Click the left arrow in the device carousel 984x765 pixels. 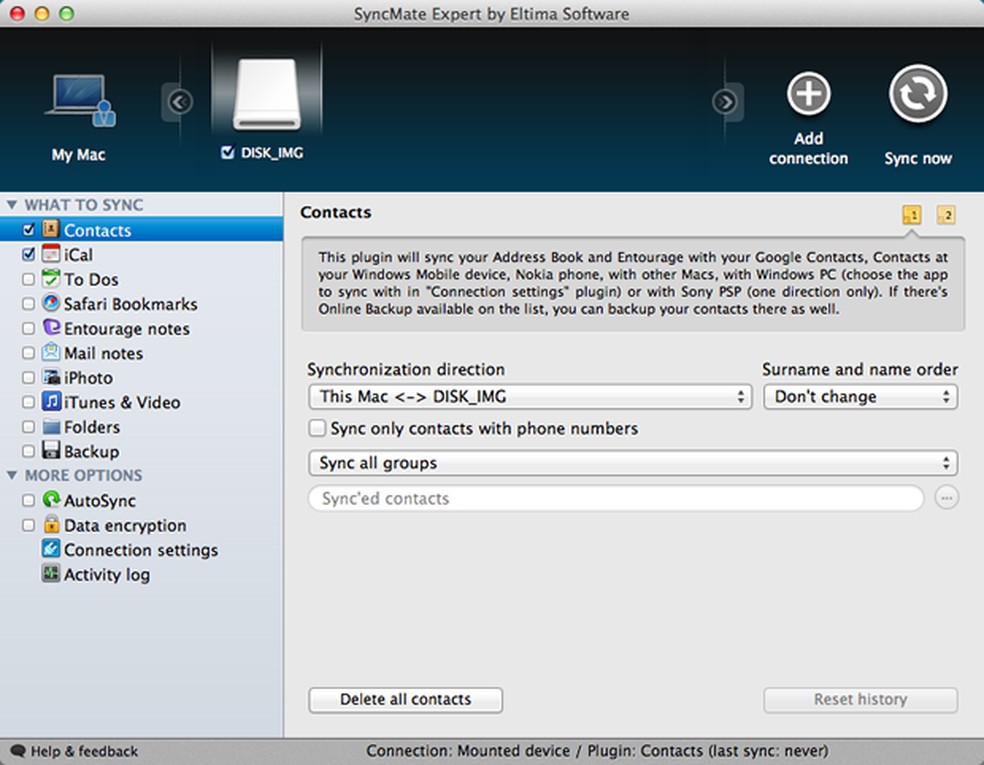(178, 101)
